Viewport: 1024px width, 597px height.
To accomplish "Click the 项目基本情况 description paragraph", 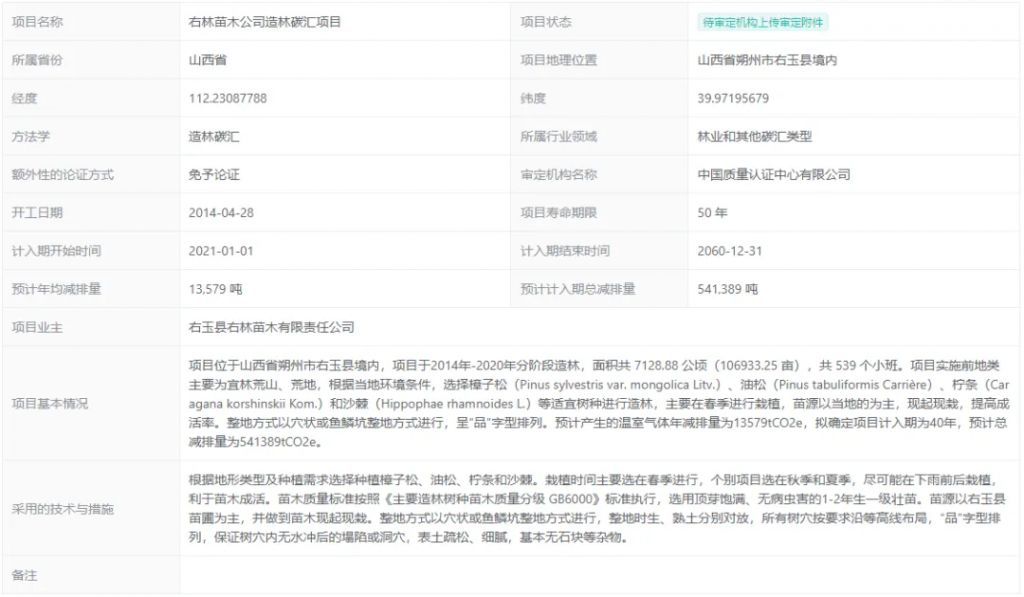I will pos(599,403).
